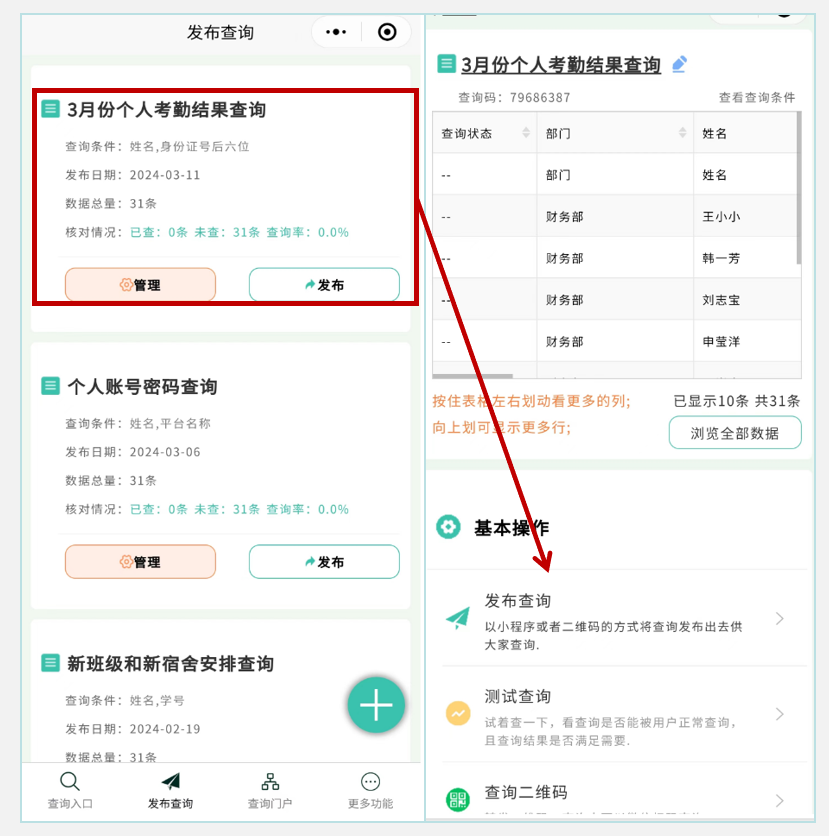829x836 pixels.
Task: Click the mini program close target icon
Action: 387,33
